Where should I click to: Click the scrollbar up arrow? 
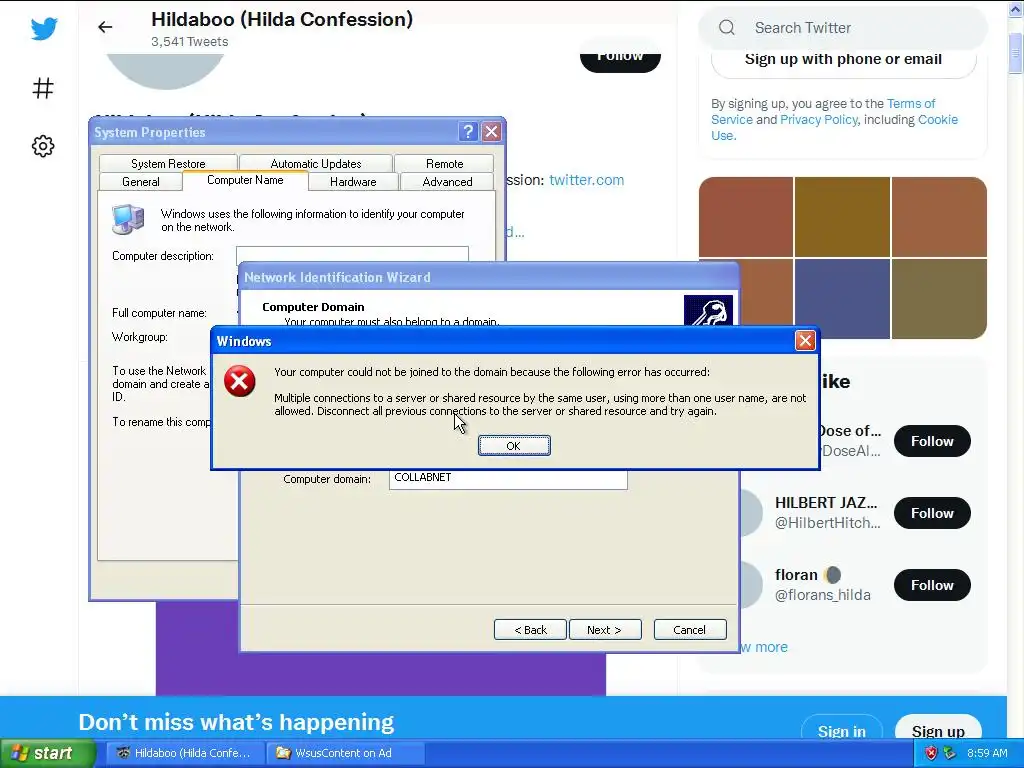point(1016,9)
